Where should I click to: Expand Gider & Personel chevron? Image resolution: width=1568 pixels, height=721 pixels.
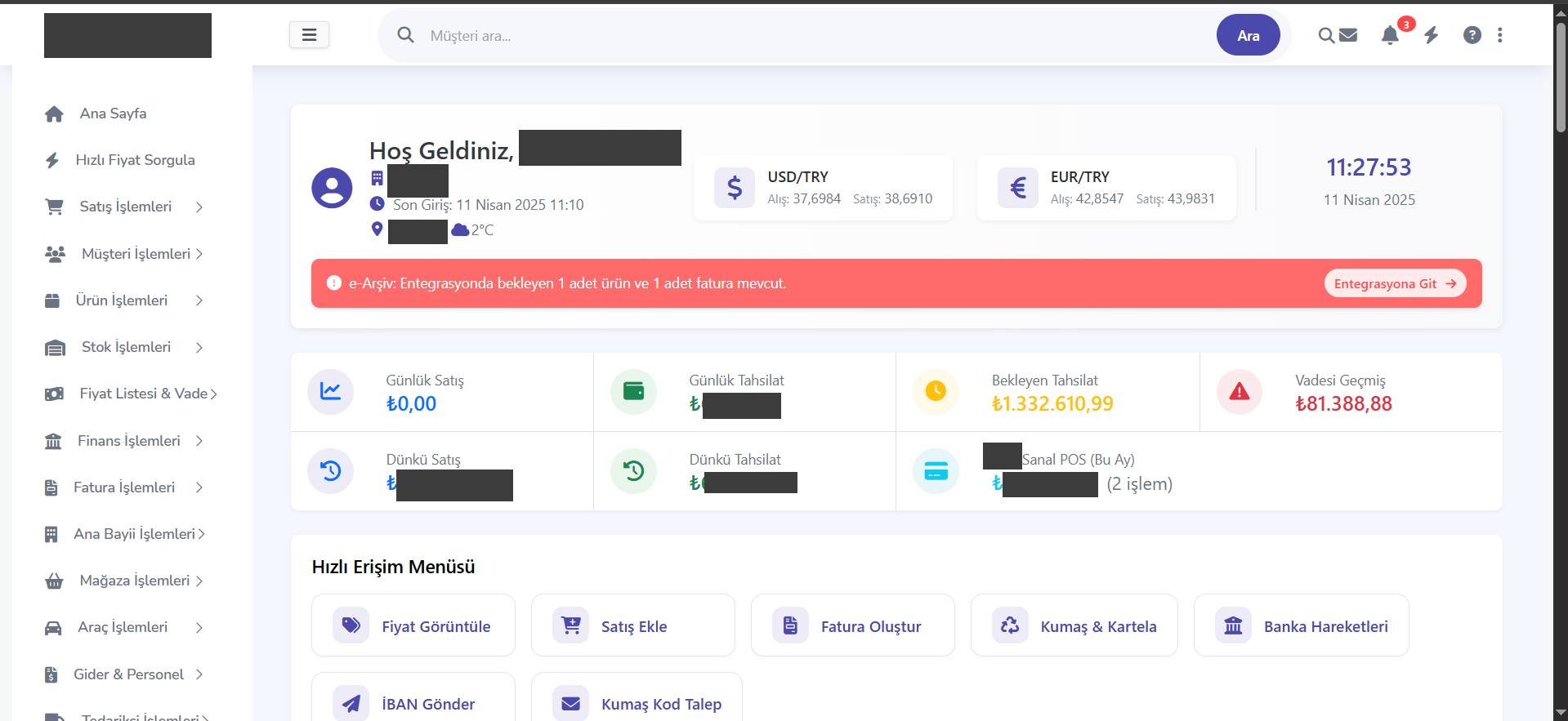coord(199,674)
